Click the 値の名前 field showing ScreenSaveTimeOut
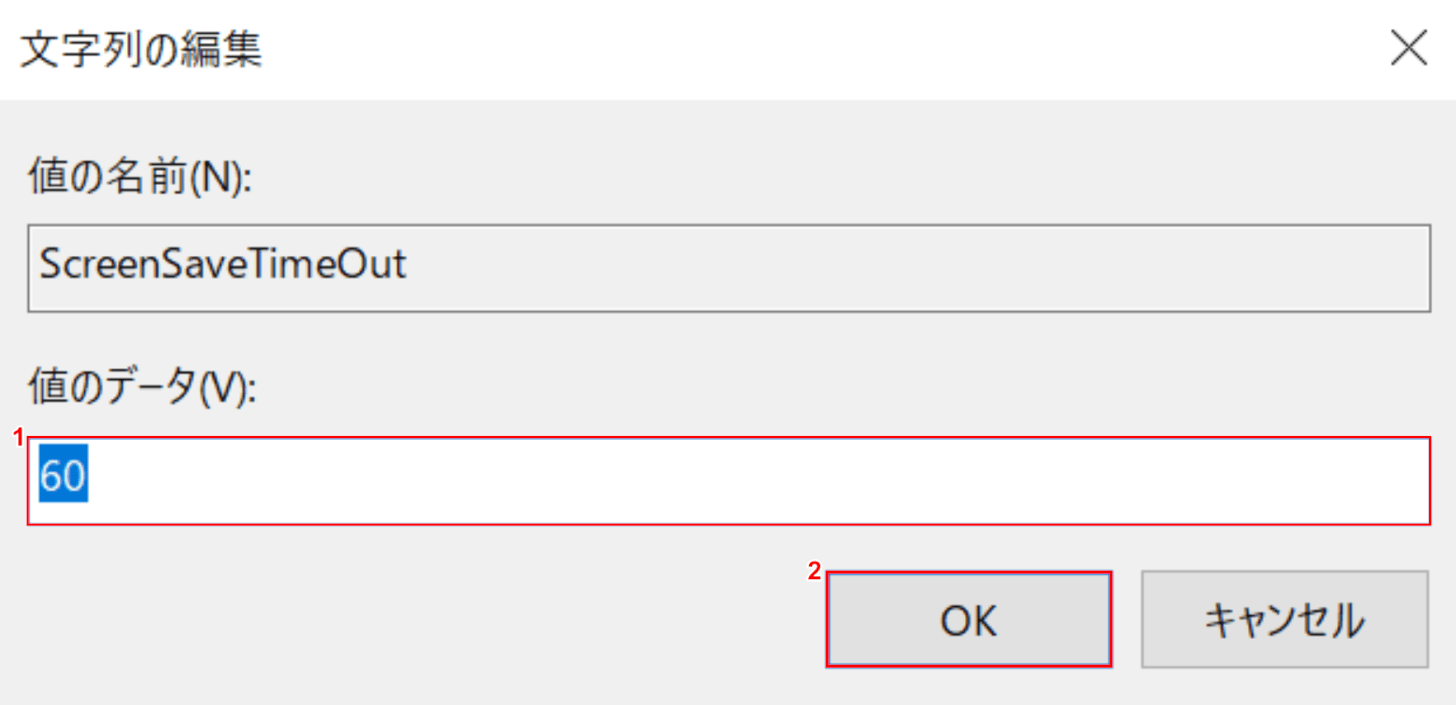The height and width of the screenshot is (705, 1456). point(728,268)
